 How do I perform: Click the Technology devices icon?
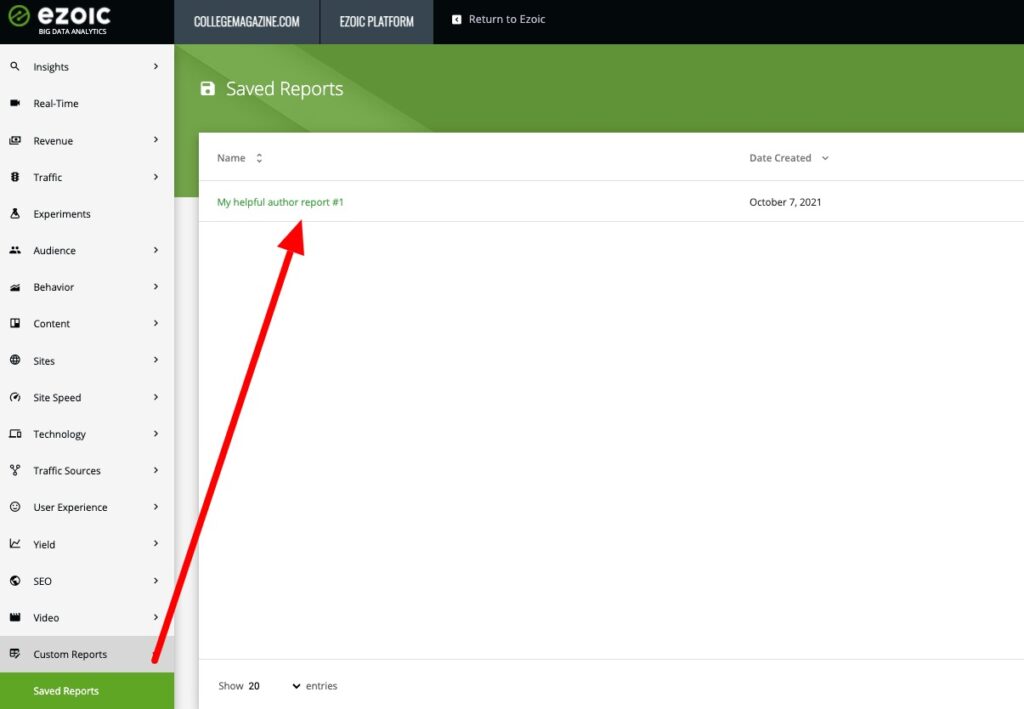[15, 433]
